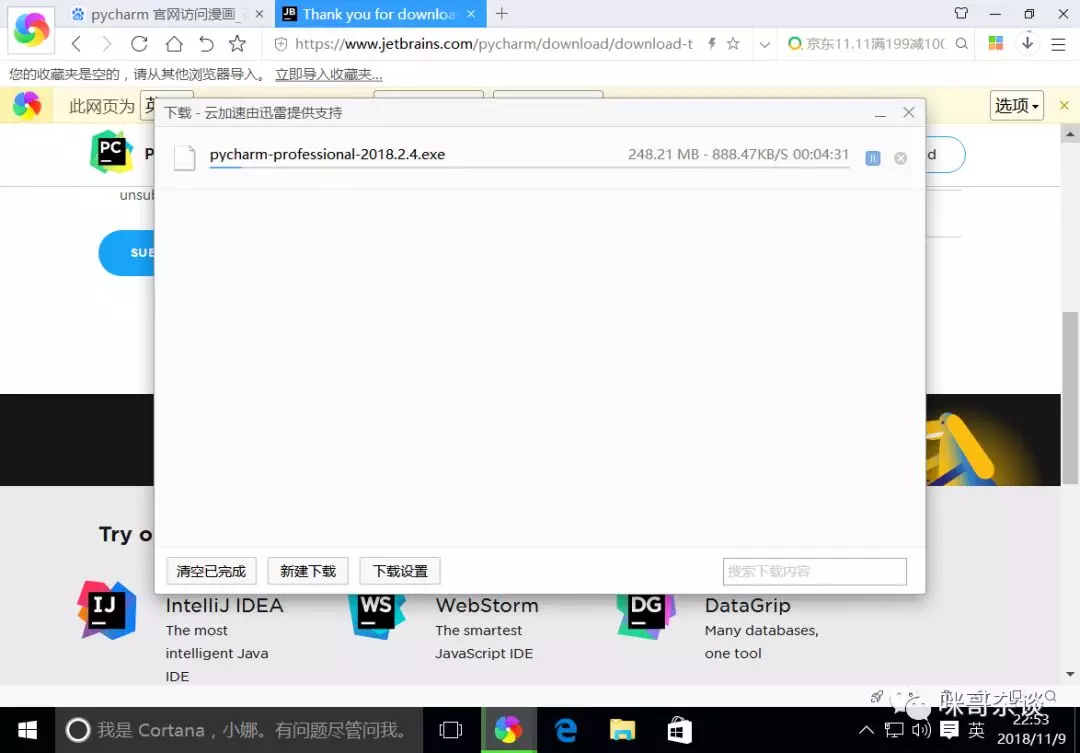Show hidden tray icons chevron
This screenshot has height=753, width=1080.
point(866,730)
